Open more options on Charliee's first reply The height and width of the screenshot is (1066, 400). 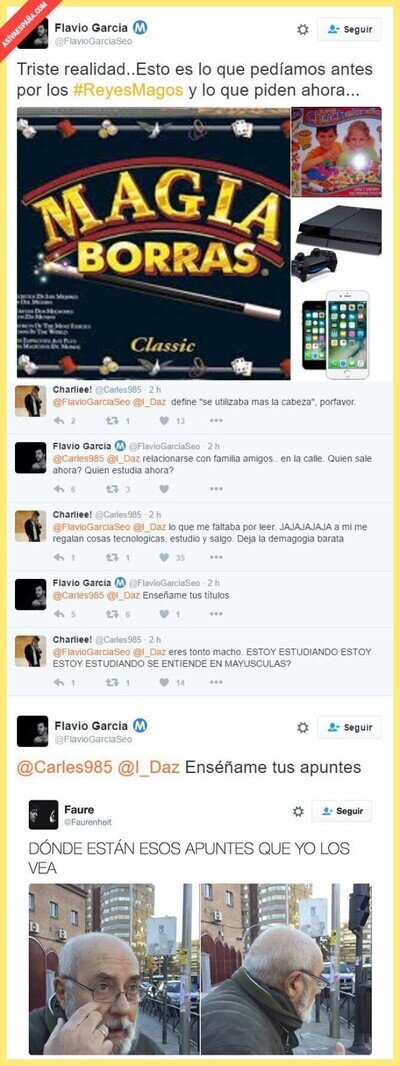point(216,421)
